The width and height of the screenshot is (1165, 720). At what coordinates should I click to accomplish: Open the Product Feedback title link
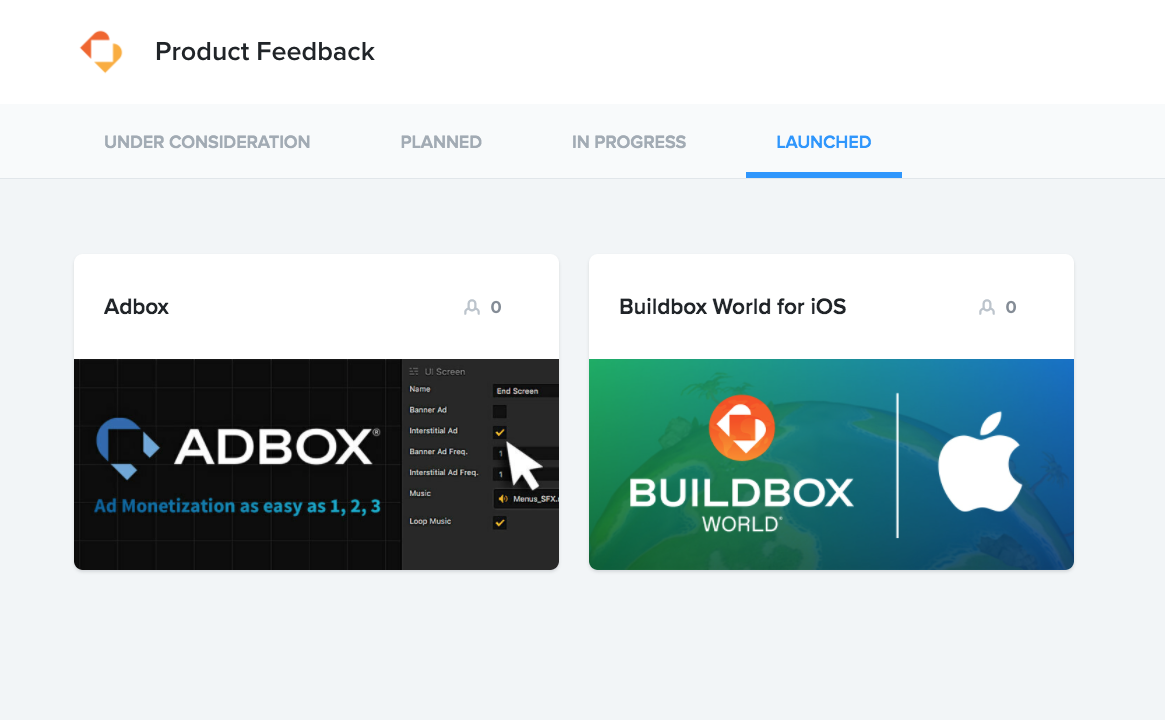point(265,51)
